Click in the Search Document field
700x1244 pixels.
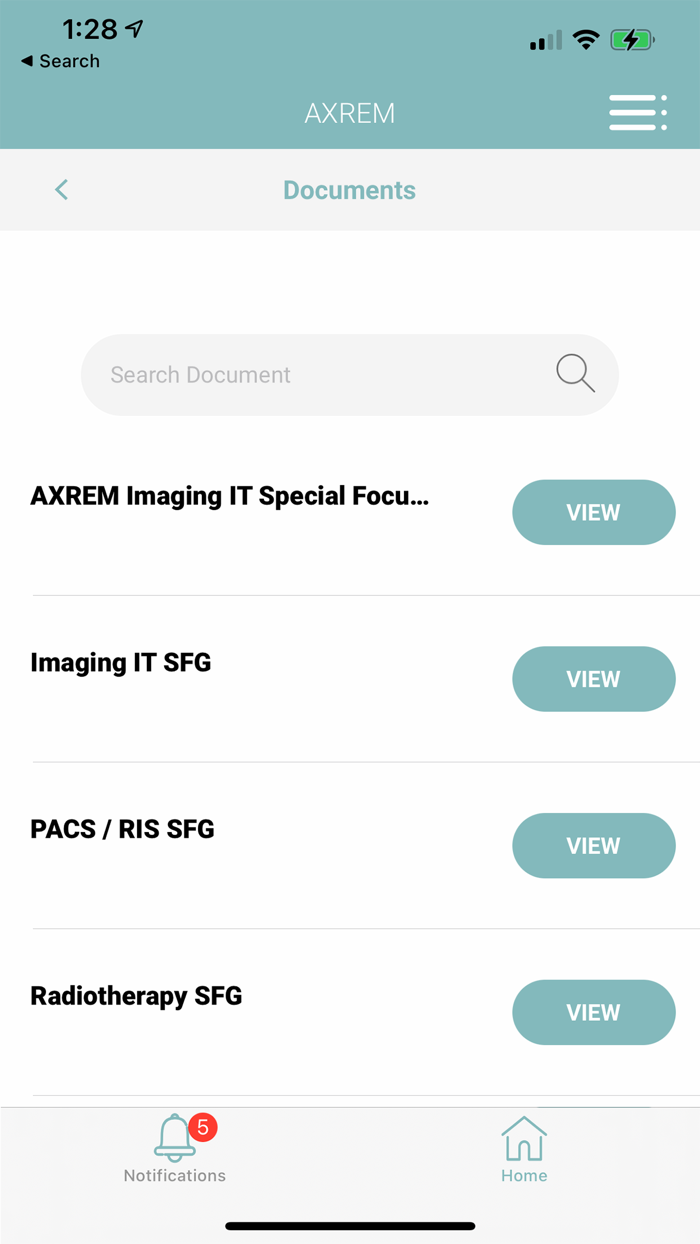tap(320, 375)
